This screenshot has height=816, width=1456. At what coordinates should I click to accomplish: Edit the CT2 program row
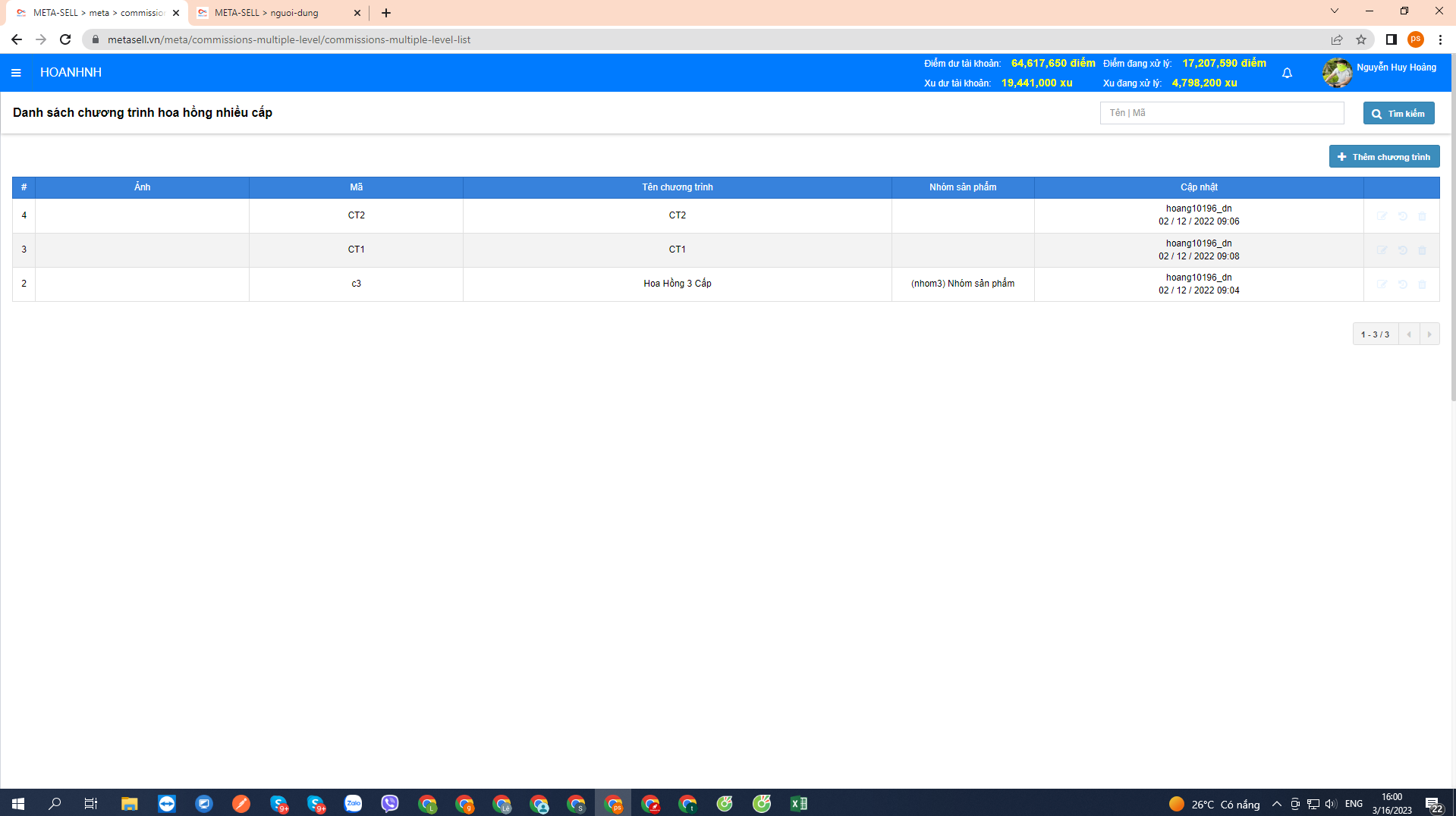[x=1382, y=216]
